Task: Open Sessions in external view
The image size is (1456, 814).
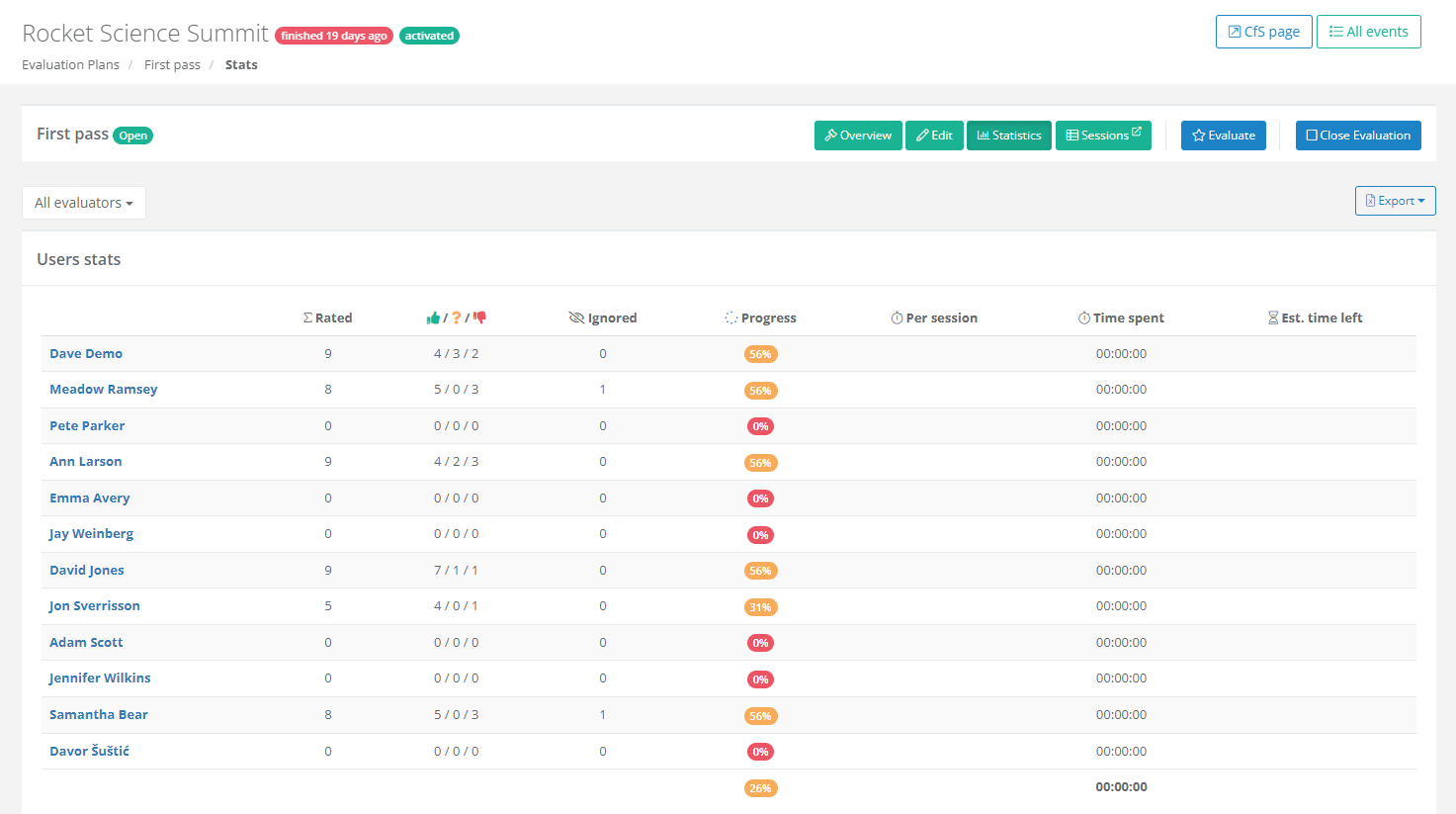Action: [x=1103, y=136]
